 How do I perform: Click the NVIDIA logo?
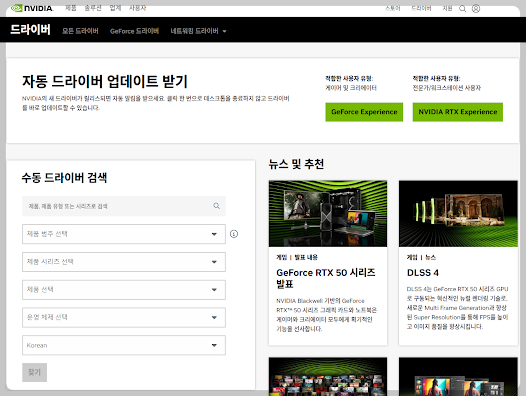(32, 8)
